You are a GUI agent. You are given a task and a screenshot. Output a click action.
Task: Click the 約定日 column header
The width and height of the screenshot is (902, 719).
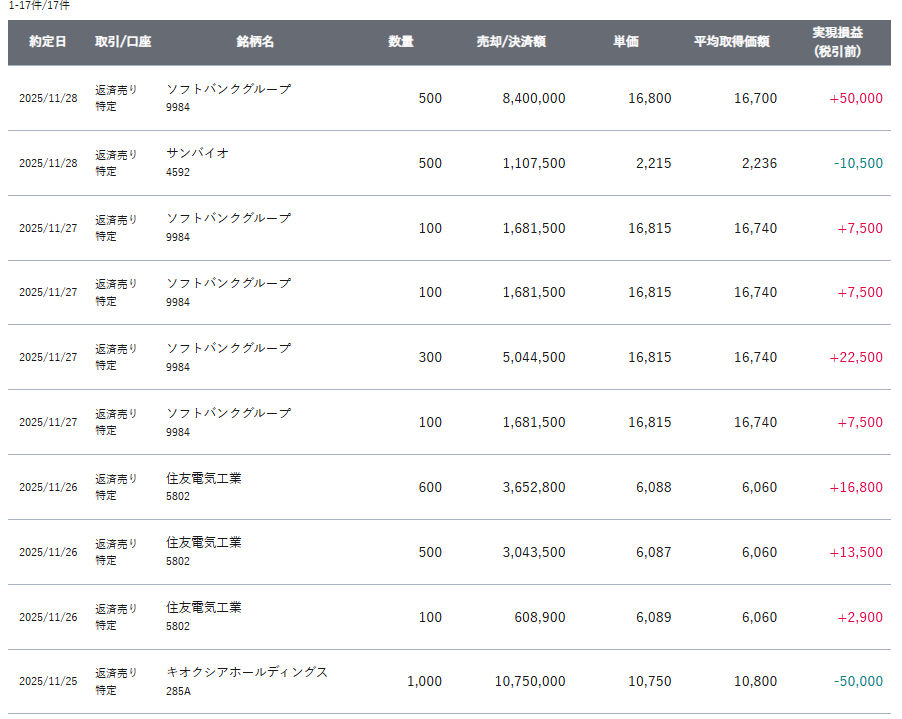48,42
